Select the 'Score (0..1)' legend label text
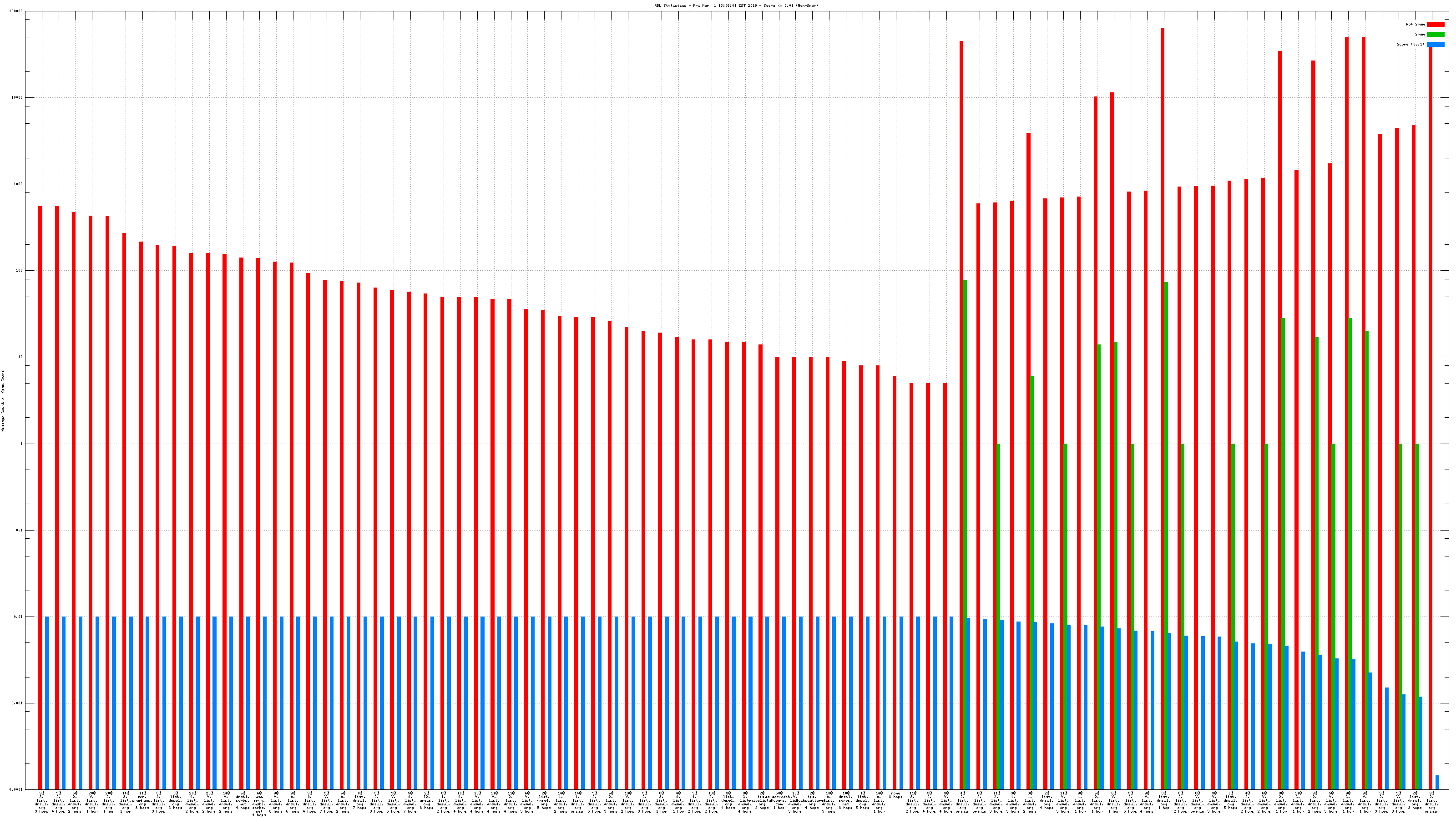 [1410, 44]
